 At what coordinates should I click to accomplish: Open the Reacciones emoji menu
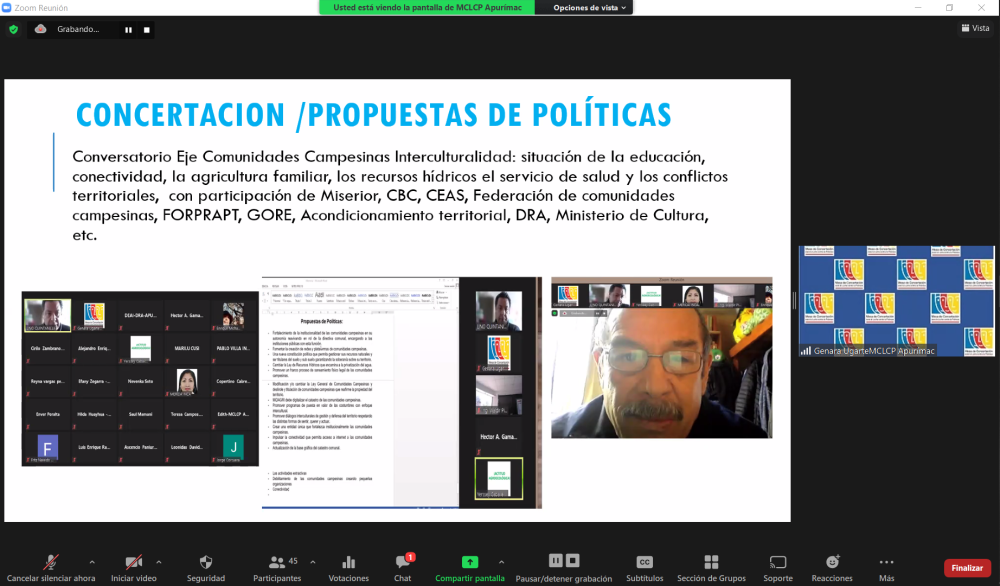pyautogui.click(x=832, y=563)
